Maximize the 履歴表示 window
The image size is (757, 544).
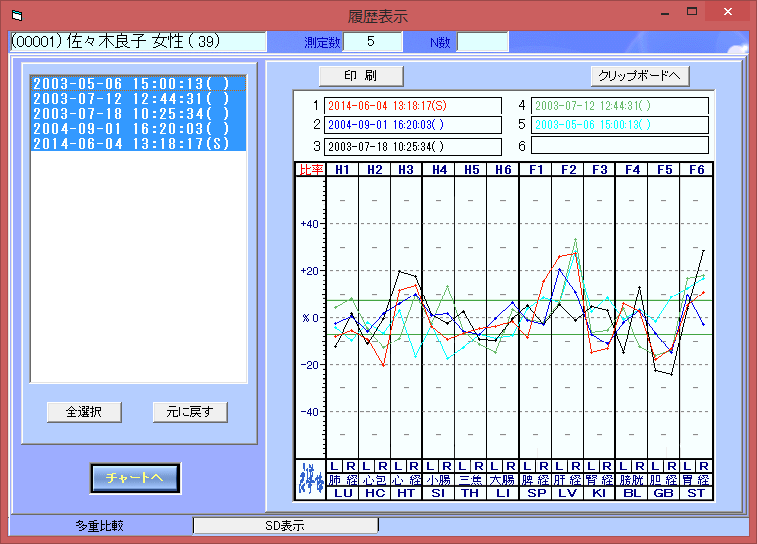click(692, 12)
